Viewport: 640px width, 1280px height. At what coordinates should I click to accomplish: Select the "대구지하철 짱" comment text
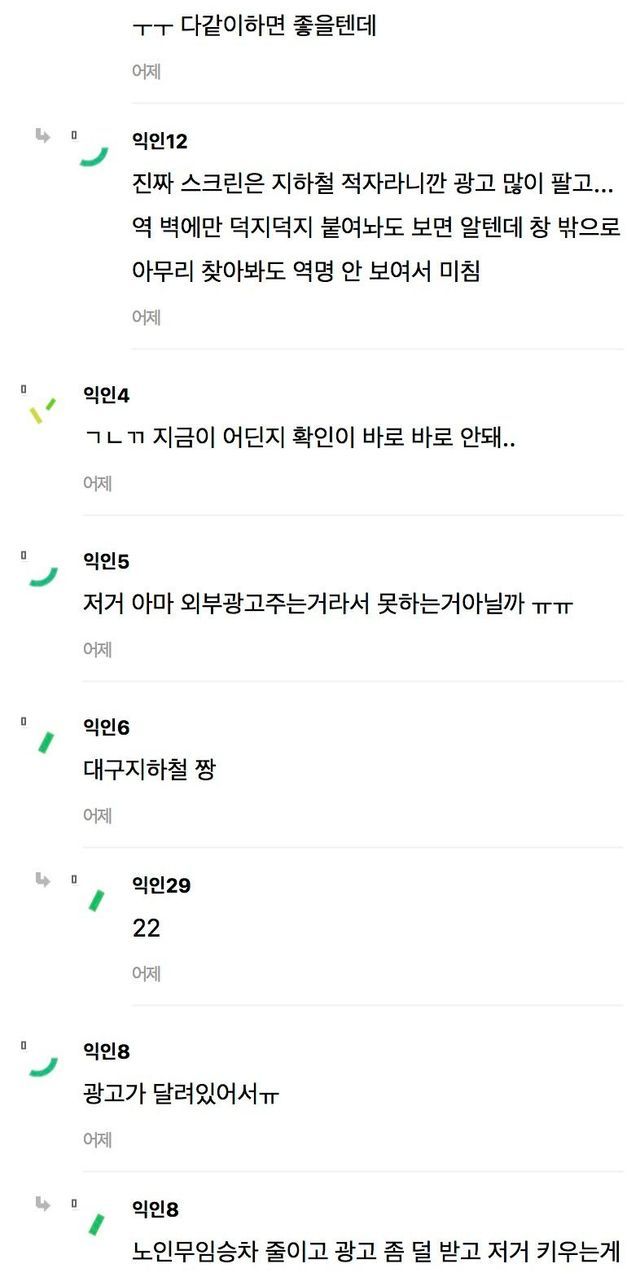148,770
